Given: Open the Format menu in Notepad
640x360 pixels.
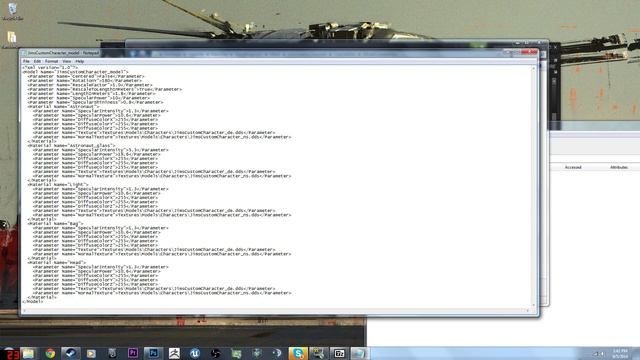Looking at the screenshot, I should tap(51, 61).
